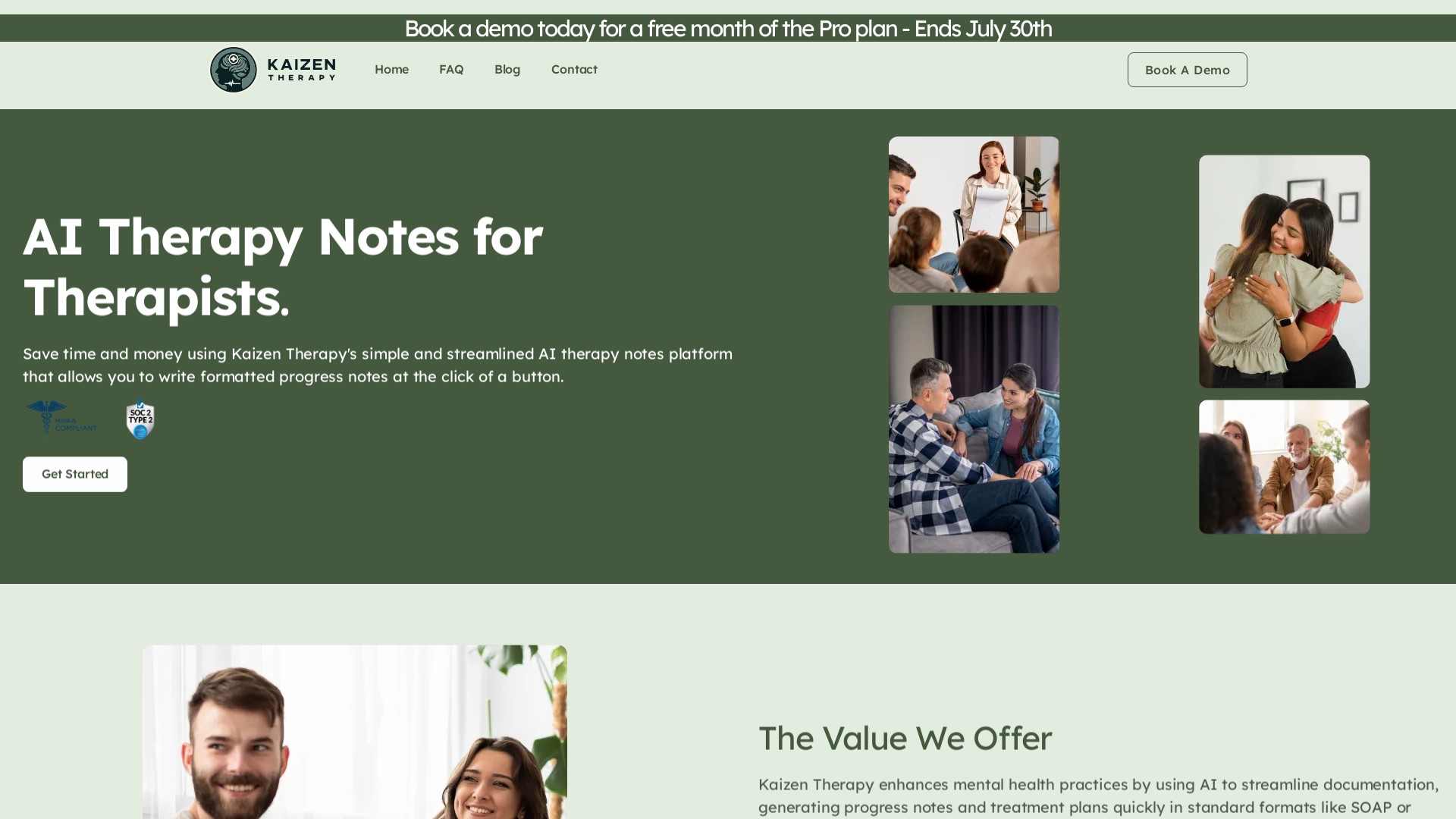Image resolution: width=1456 pixels, height=819 pixels.
Task: Click the KAIZEN THERAPY wordmark text
Action: click(302, 69)
